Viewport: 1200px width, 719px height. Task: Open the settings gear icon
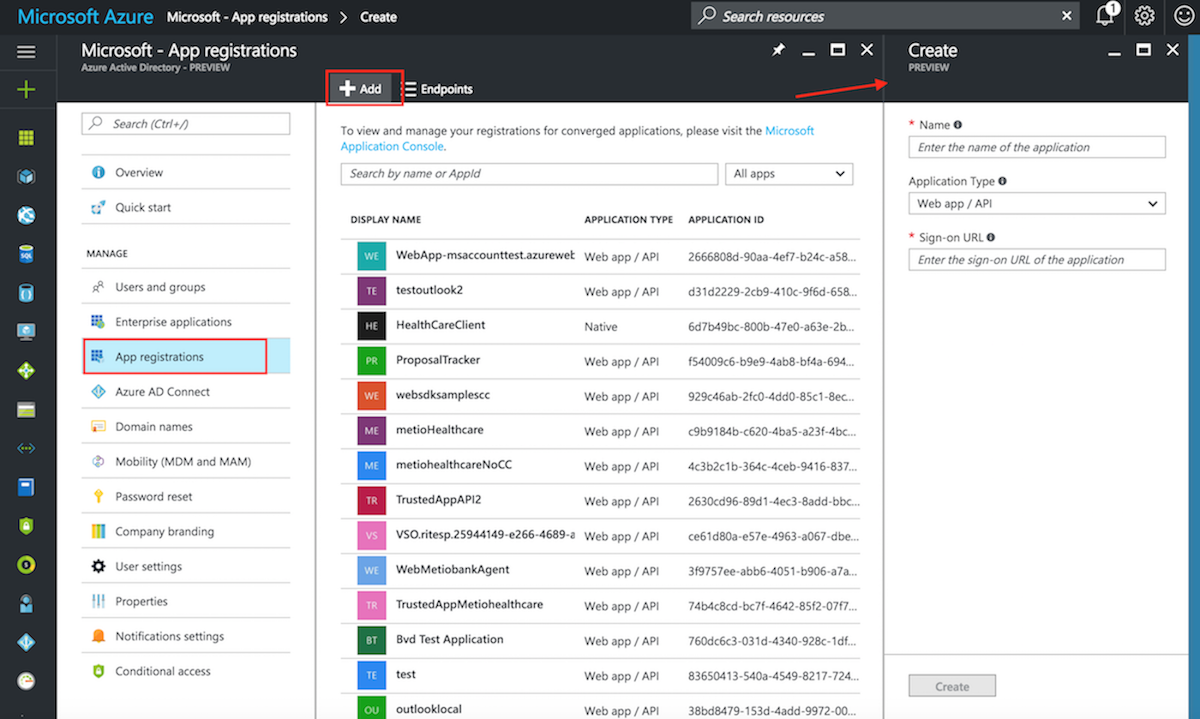1145,16
